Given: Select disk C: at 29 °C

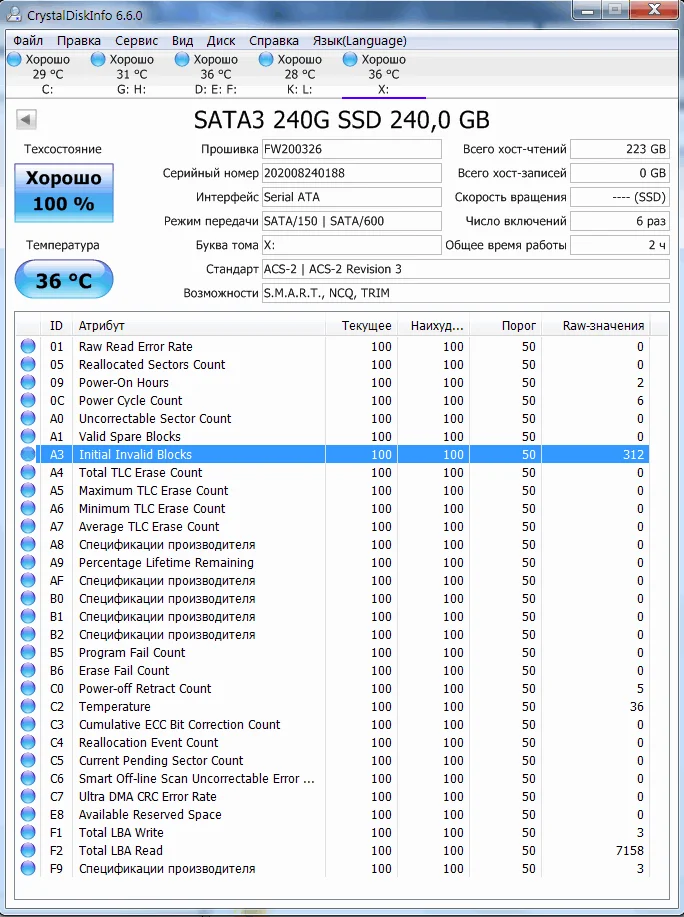Looking at the screenshot, I should coord(48,74).
